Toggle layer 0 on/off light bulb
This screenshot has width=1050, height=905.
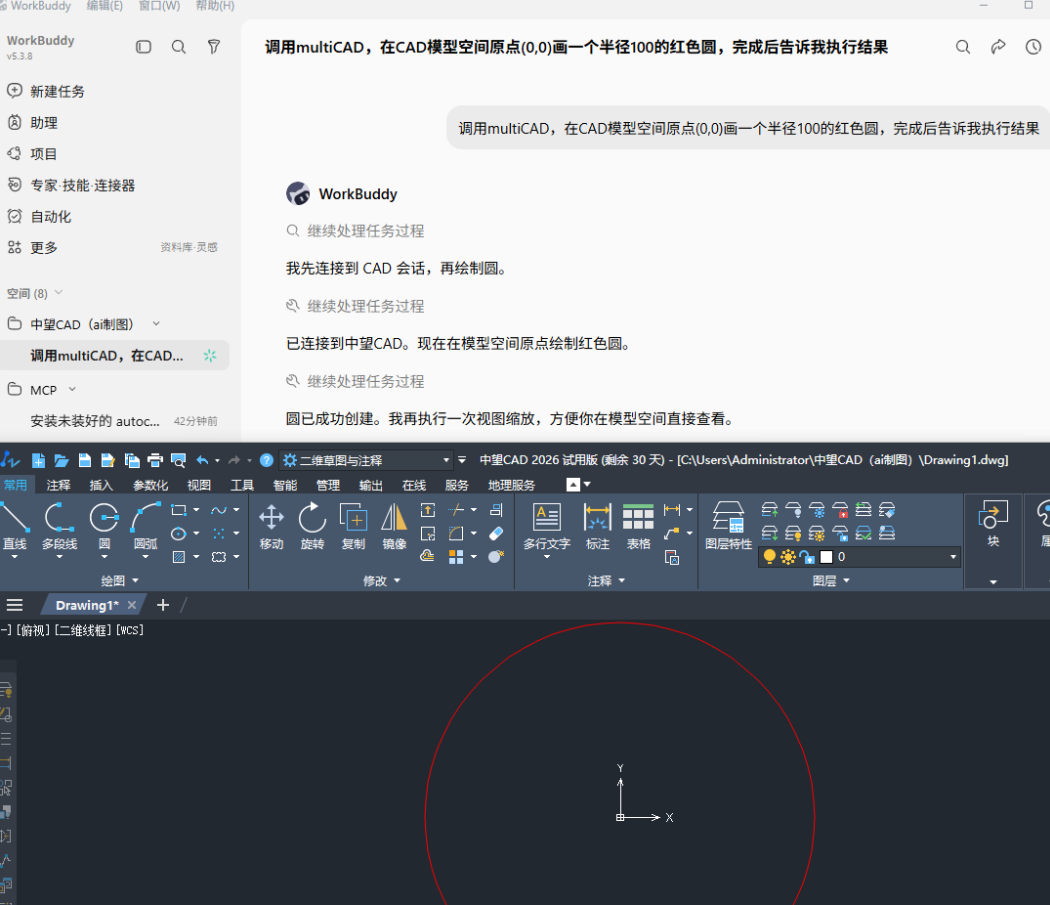click(x=769, y=557)
